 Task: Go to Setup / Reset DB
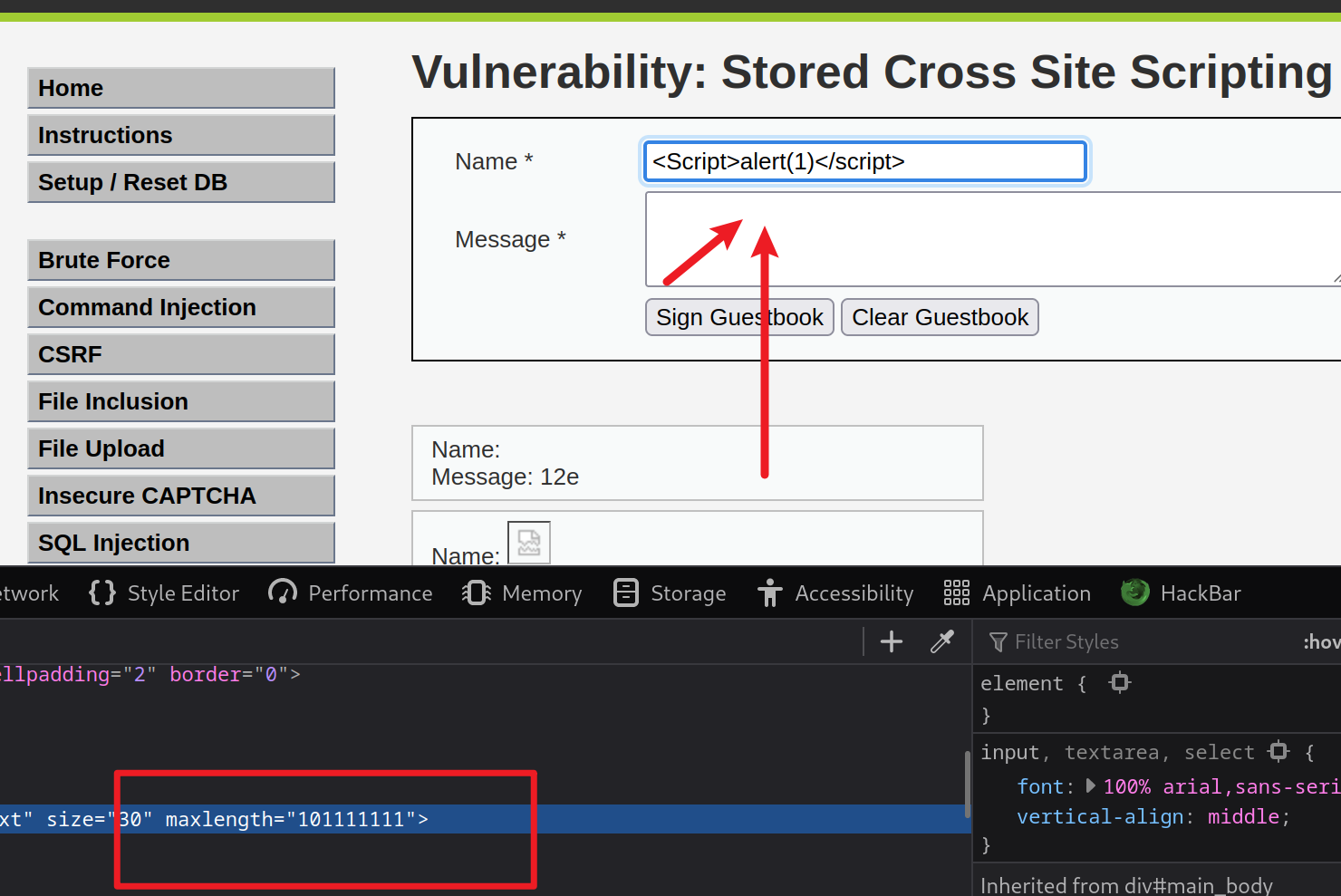click(x=181, y=182)
